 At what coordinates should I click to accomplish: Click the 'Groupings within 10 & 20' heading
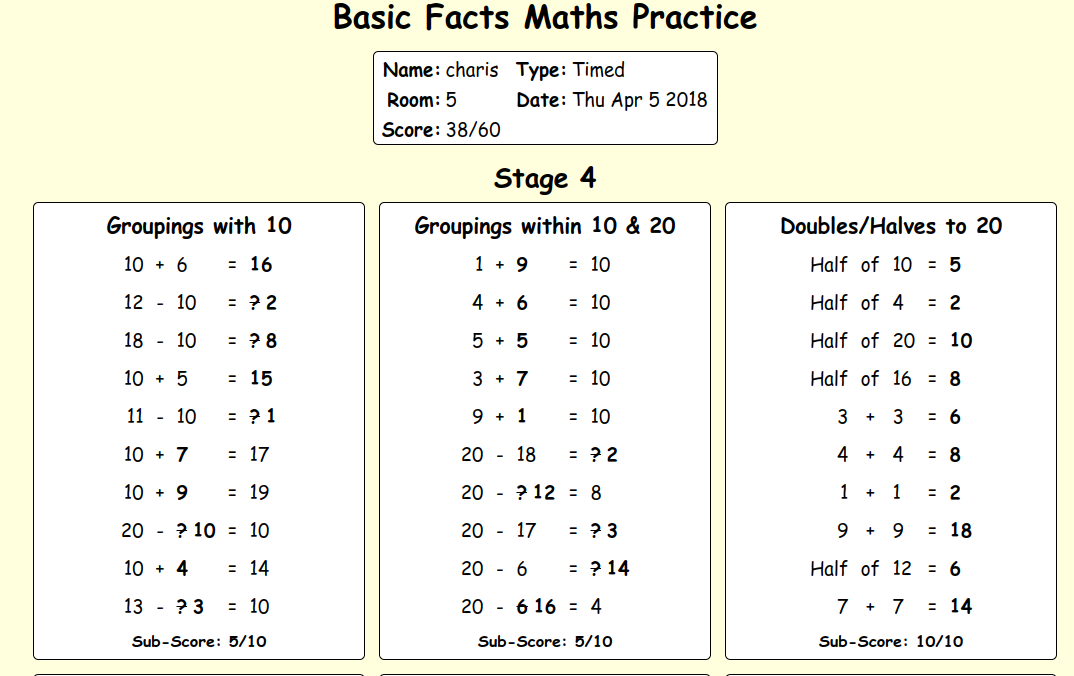(545, 226)
